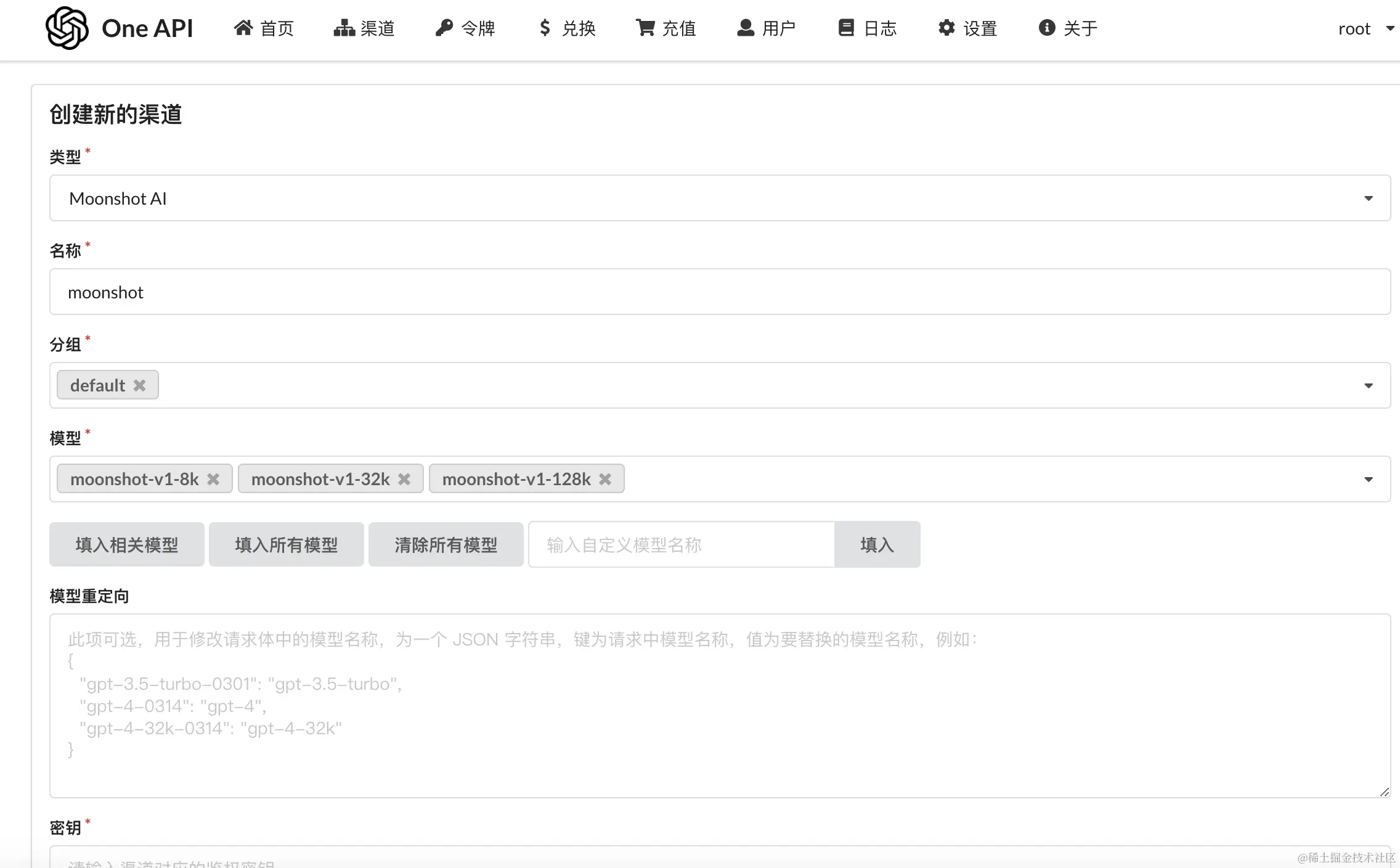Expand the 模型 dropdown arrow
1400x868 pixels.
(1369, 480)
